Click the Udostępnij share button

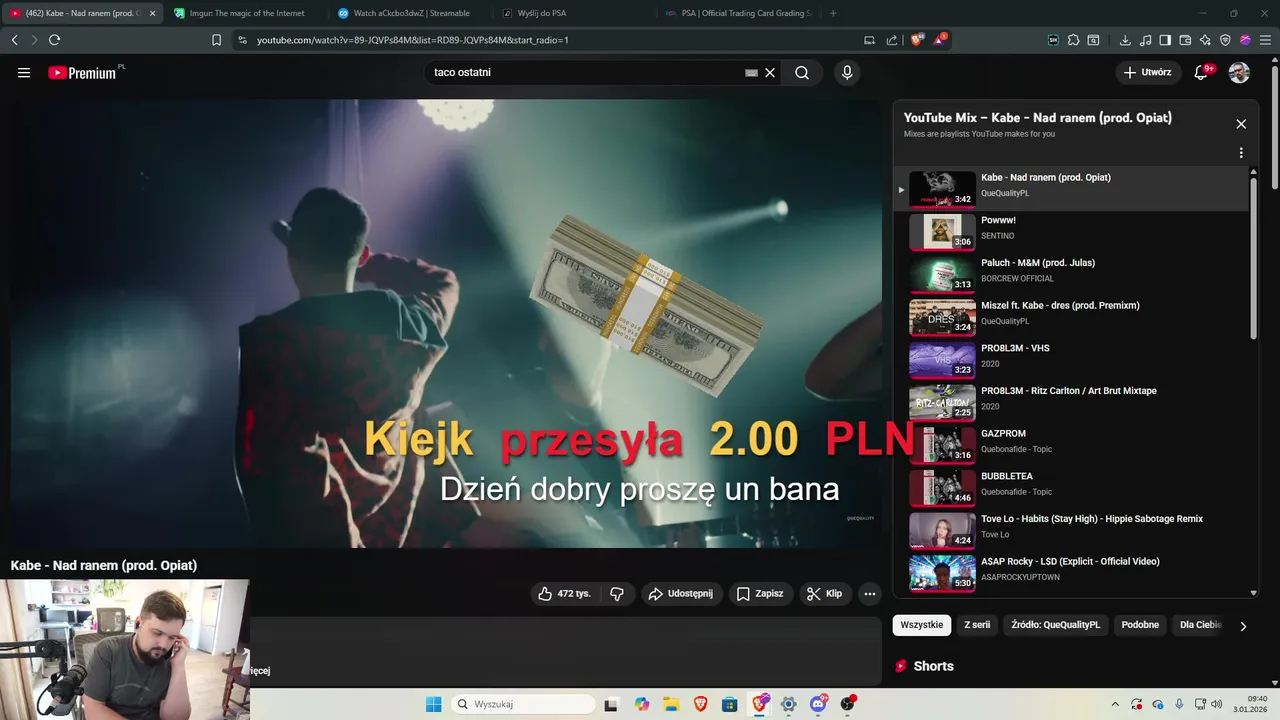681,594
